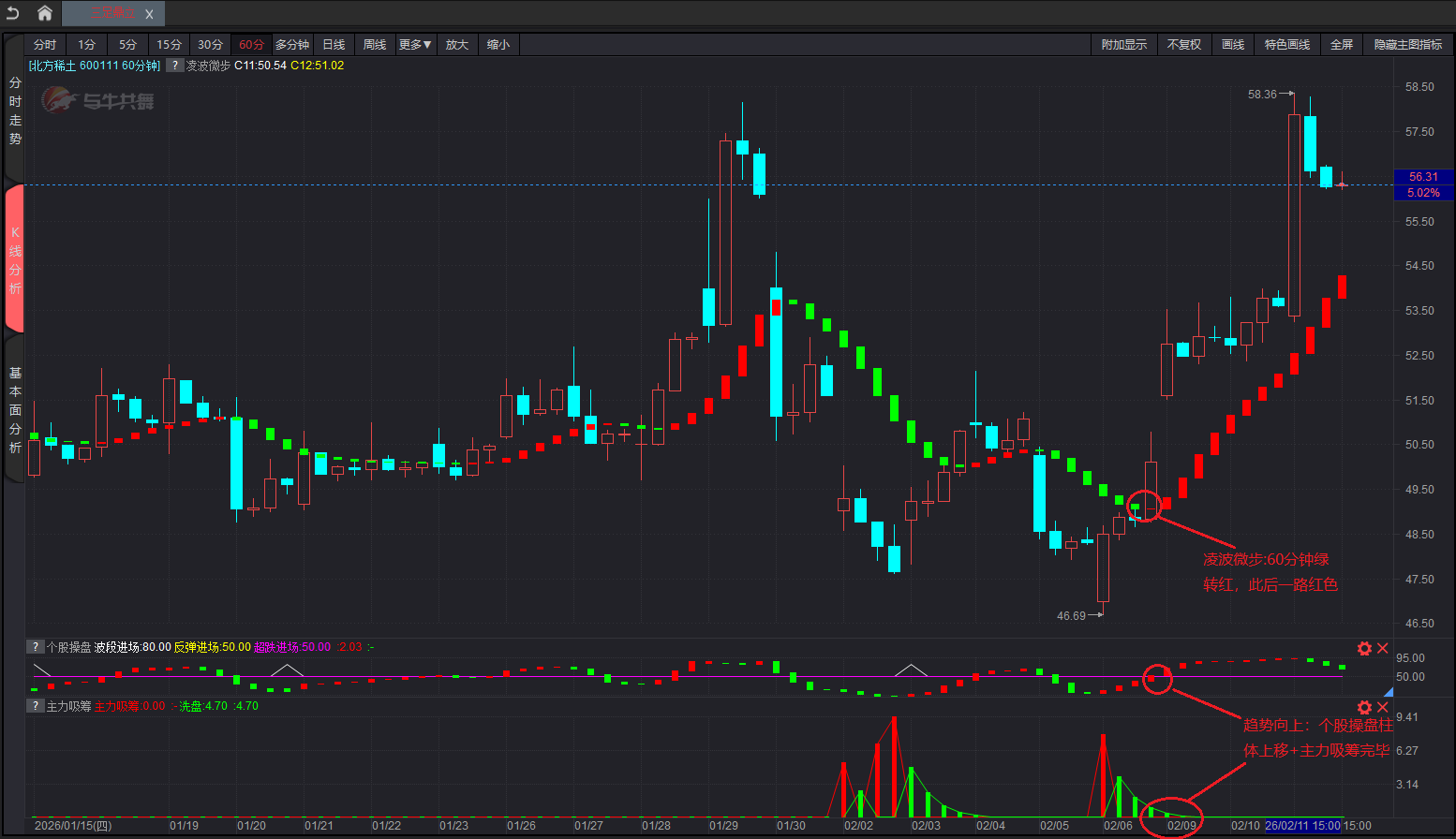Screen dimensions: 1456x839
Task: Click the blue corner triangle below price axis
Action: [x=1389, y=692]
